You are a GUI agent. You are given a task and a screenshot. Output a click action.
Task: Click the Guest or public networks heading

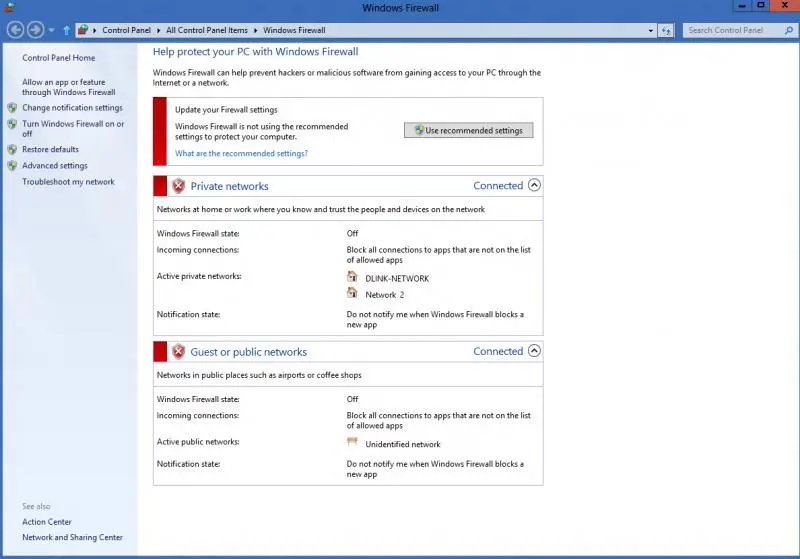point(248,352)
